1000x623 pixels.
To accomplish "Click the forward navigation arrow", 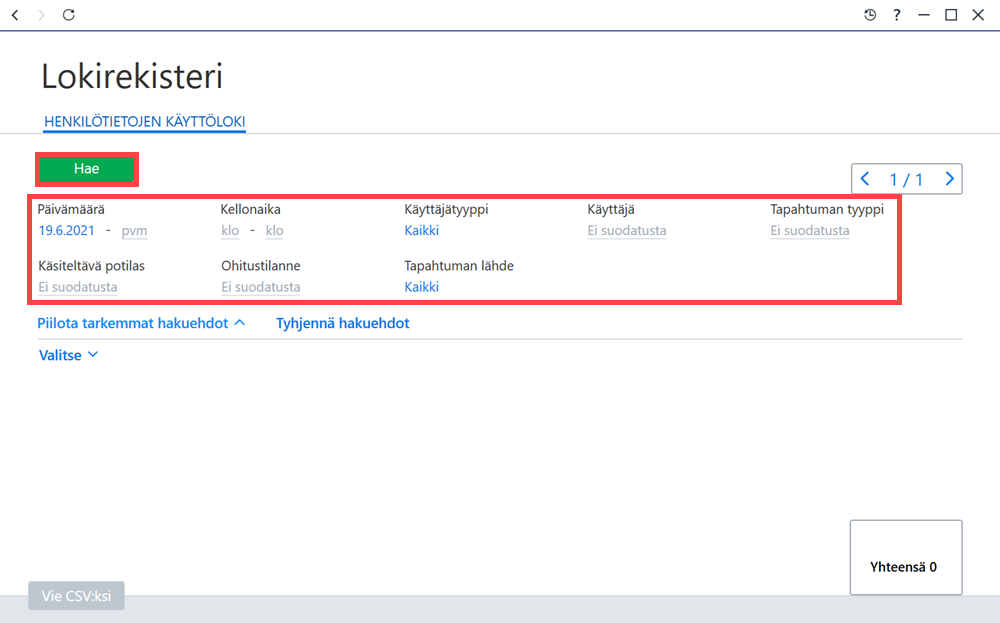I will (x=41, y=15).
